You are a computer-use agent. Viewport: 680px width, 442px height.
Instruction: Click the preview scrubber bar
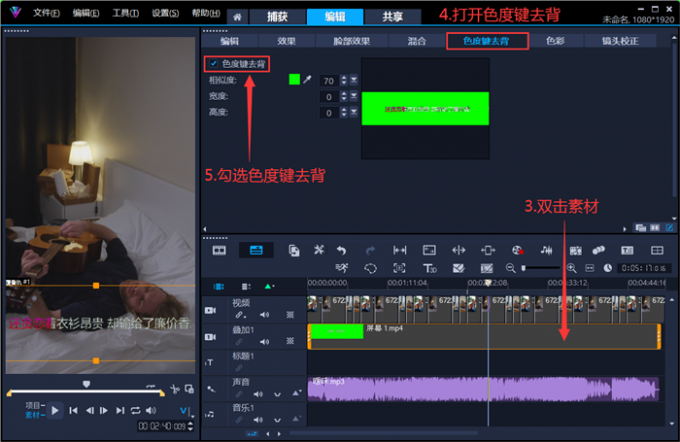pyautogui.click(x=85, y=392)
